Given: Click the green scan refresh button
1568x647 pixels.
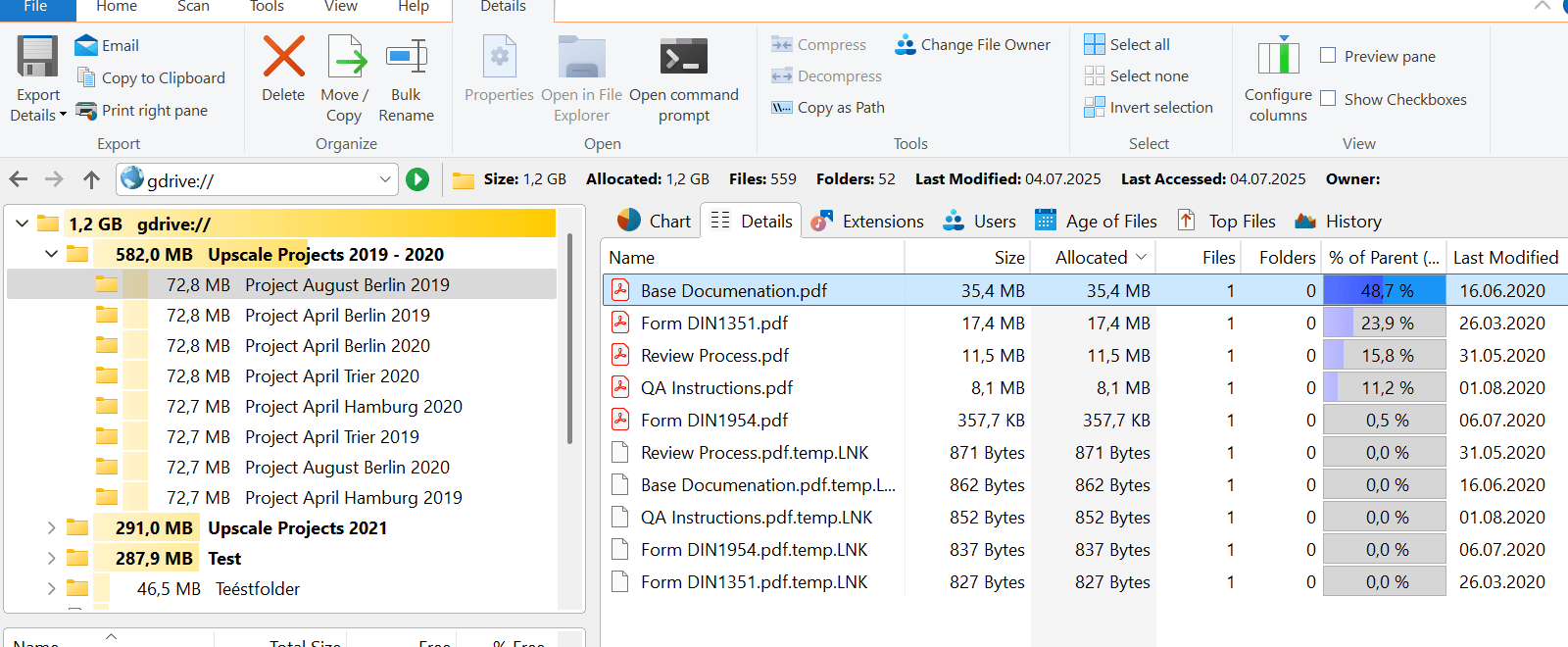Looking at the screenshot, I should tap(417, 179).
